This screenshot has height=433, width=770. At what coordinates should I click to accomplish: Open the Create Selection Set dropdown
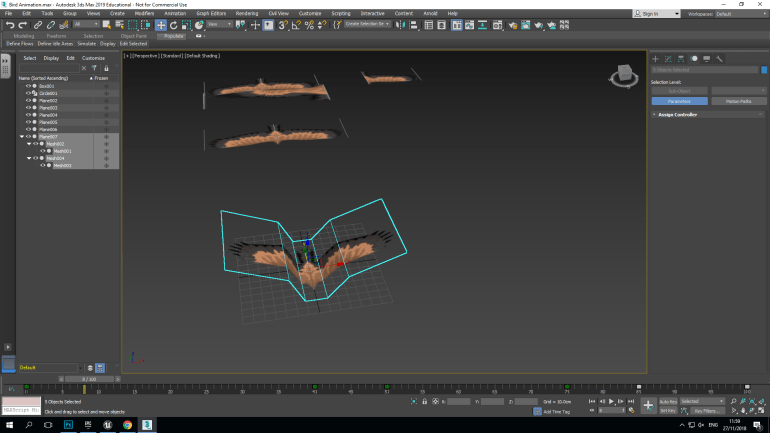367,24
